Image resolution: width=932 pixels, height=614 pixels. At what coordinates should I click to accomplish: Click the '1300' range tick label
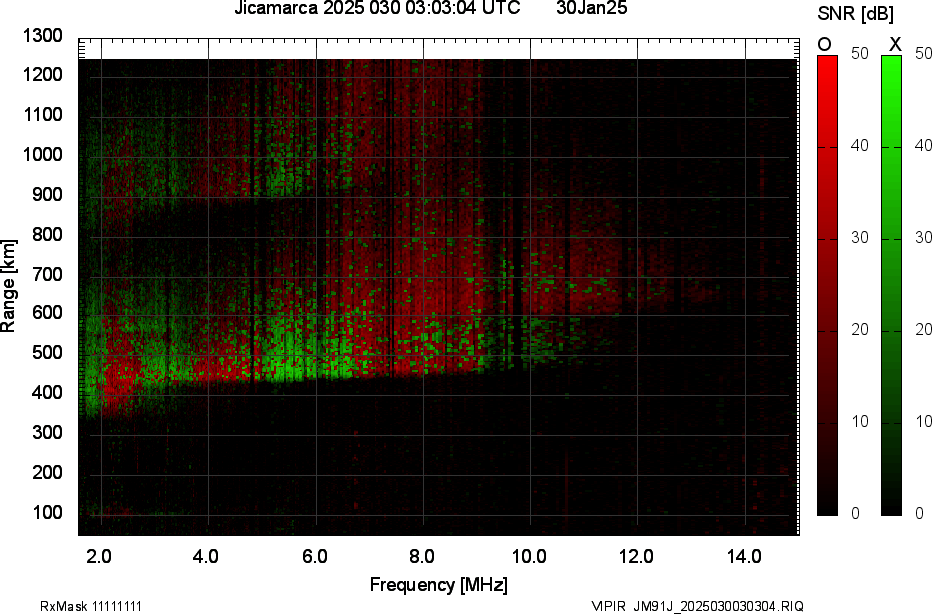click(x=43, y=36)
